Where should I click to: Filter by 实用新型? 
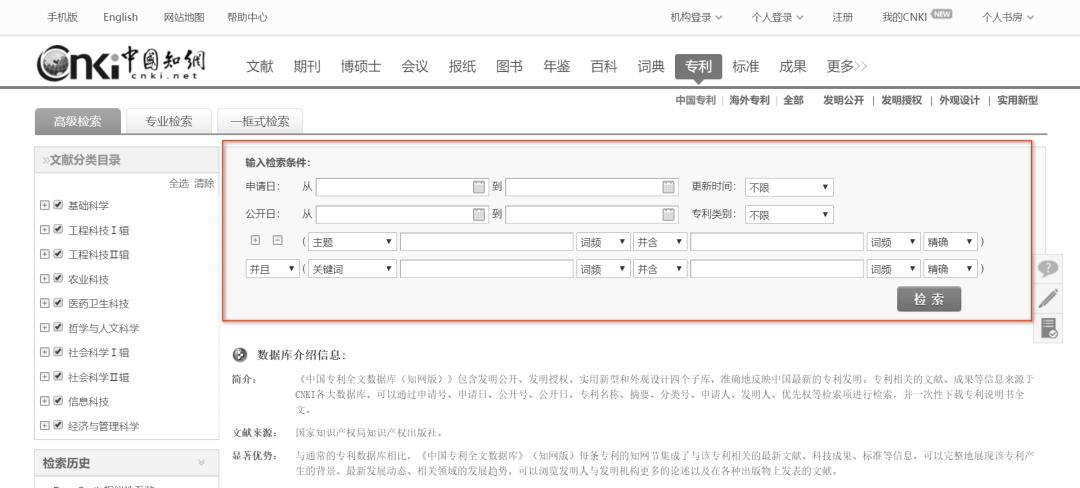coord(1017,100)
